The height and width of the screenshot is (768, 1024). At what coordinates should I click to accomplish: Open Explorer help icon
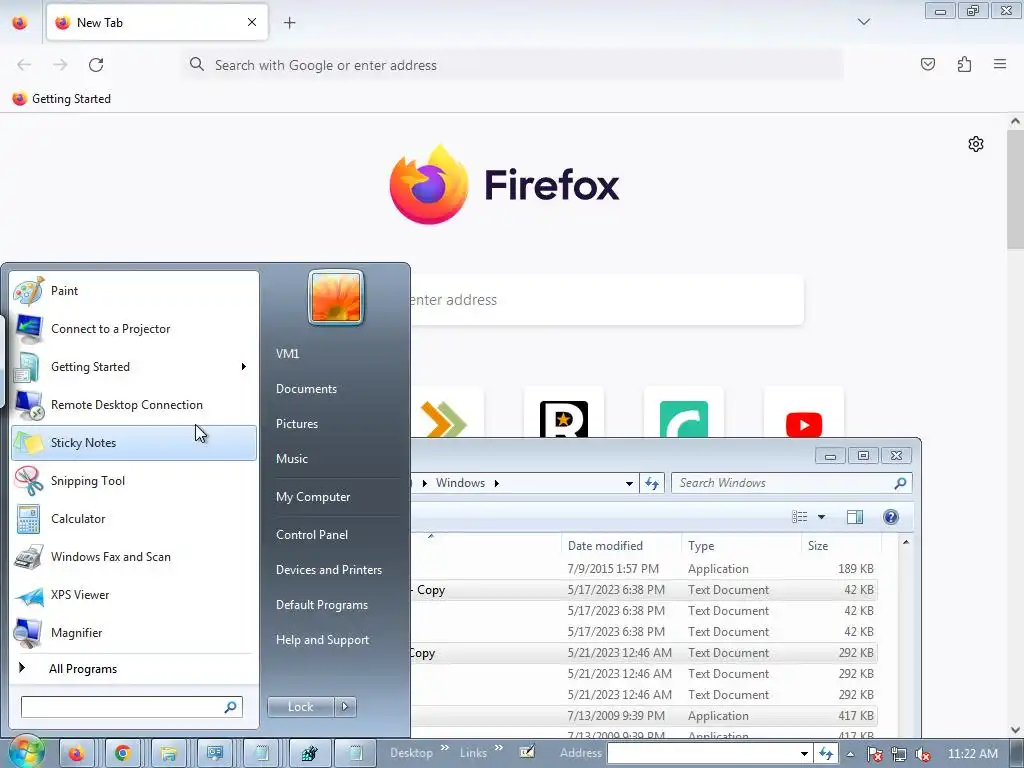[891, 517]
